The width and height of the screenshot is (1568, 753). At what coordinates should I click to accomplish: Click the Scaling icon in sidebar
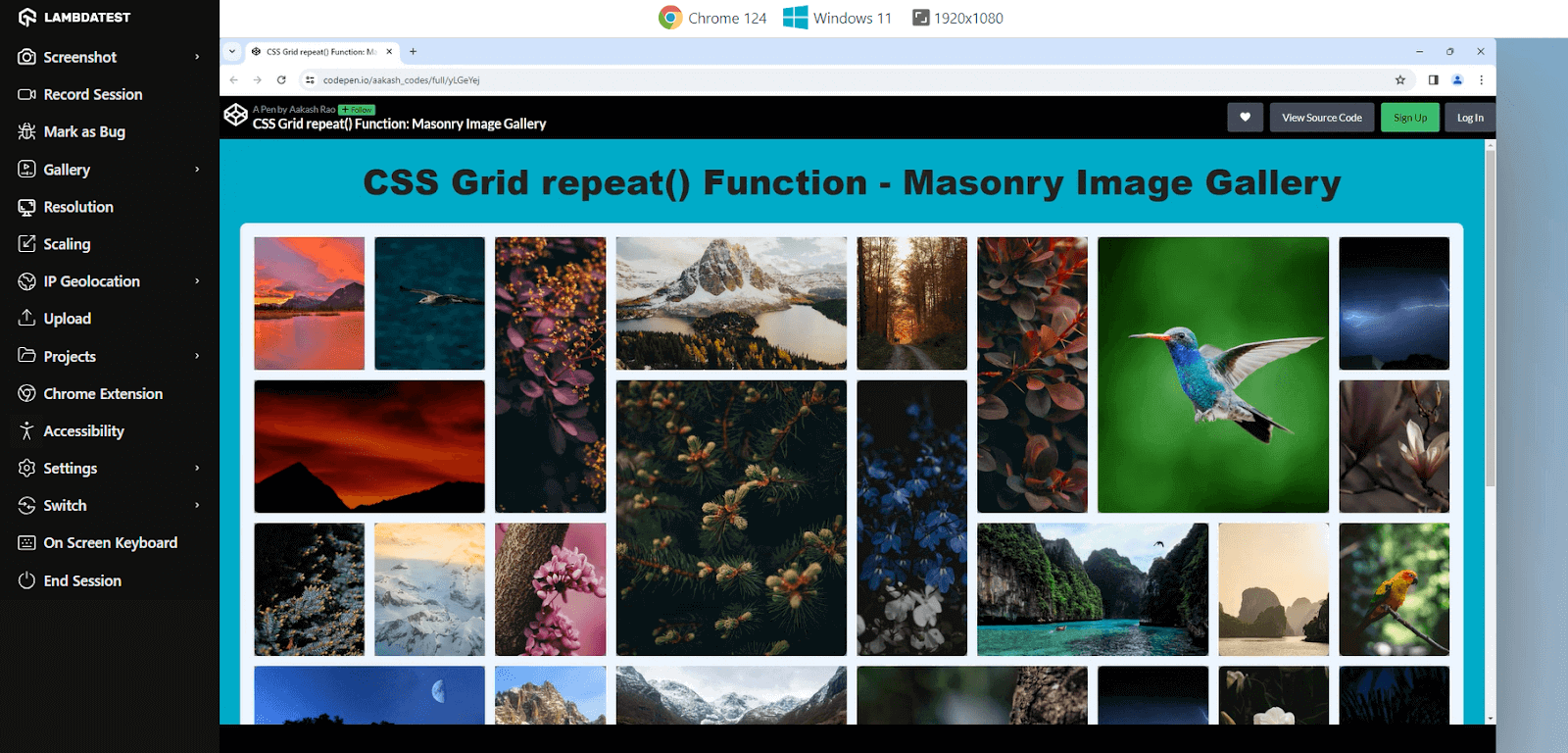pyautogui.click(x=26, y=243)
